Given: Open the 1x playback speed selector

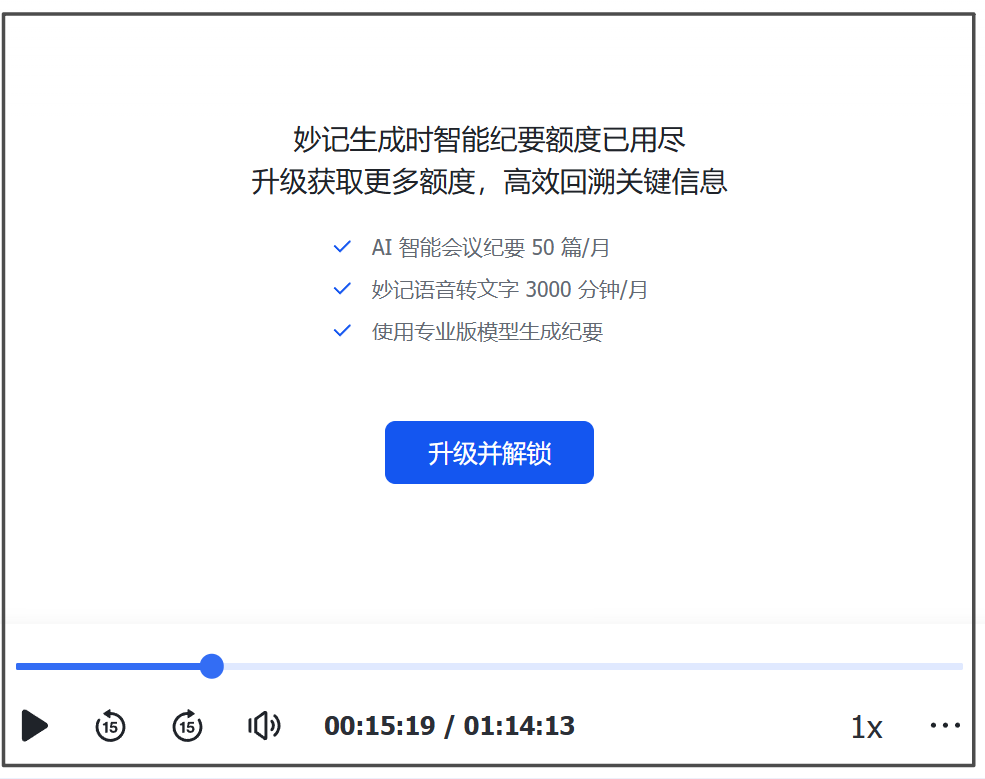Looking at the screenshot, I should 866,727.
